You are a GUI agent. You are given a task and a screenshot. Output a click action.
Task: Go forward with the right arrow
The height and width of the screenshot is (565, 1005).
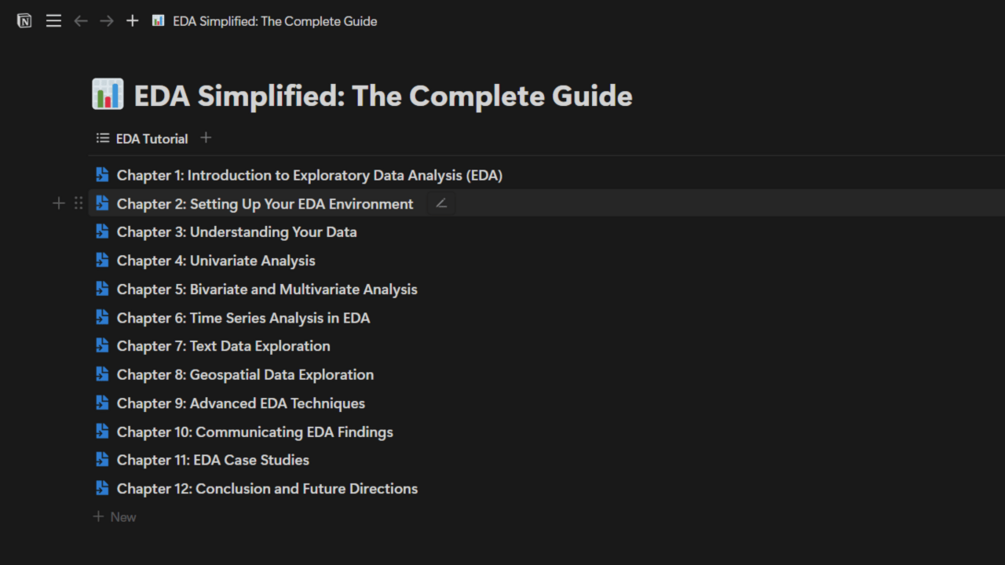tap(106, 21)
